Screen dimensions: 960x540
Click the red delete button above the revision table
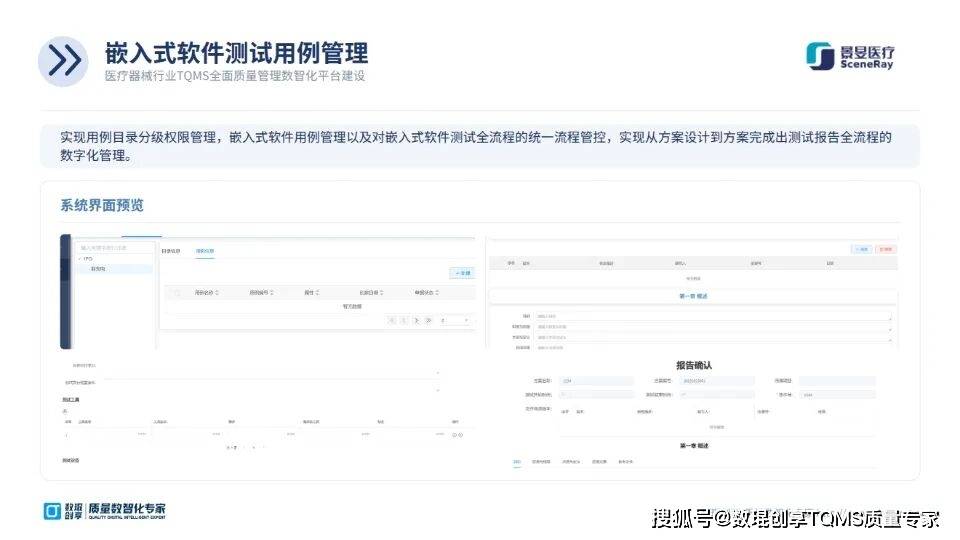coord(886,249)
